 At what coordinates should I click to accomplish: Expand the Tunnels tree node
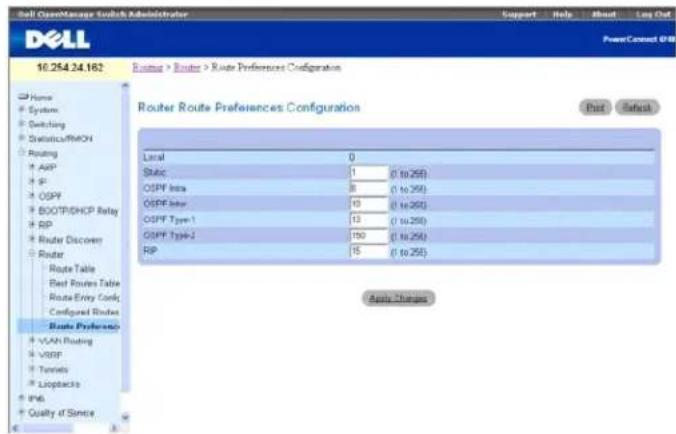31,369
